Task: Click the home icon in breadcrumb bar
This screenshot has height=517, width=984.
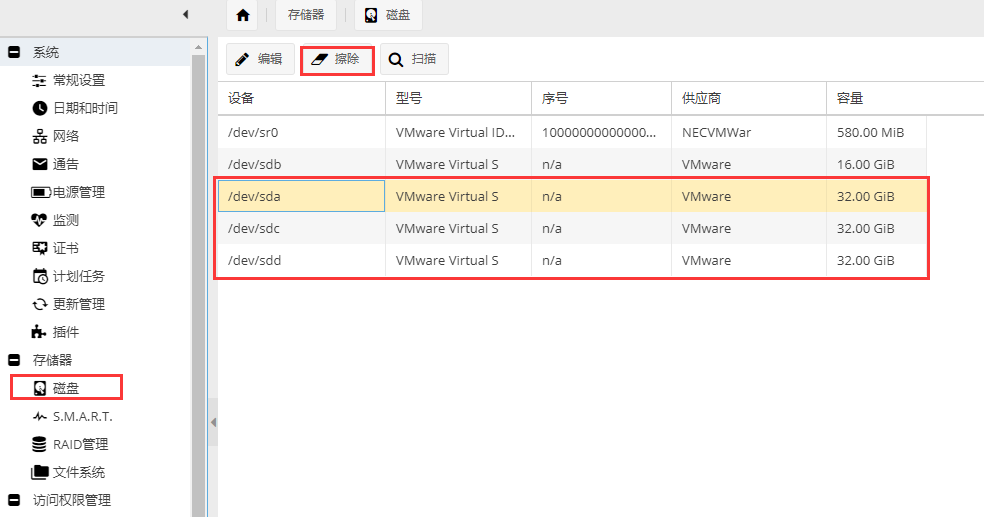Action: (x=242, y=15)
